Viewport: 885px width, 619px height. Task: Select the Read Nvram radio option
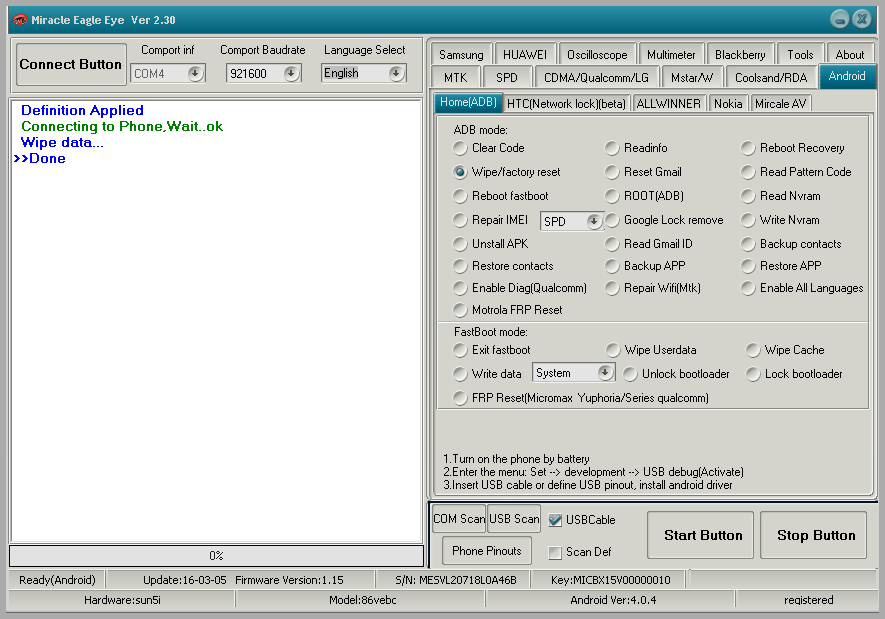tap(781, 196)
